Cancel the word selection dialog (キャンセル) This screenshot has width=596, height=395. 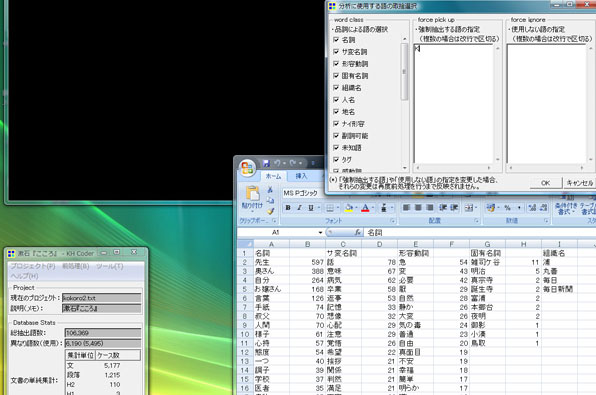tap(580, 183)
